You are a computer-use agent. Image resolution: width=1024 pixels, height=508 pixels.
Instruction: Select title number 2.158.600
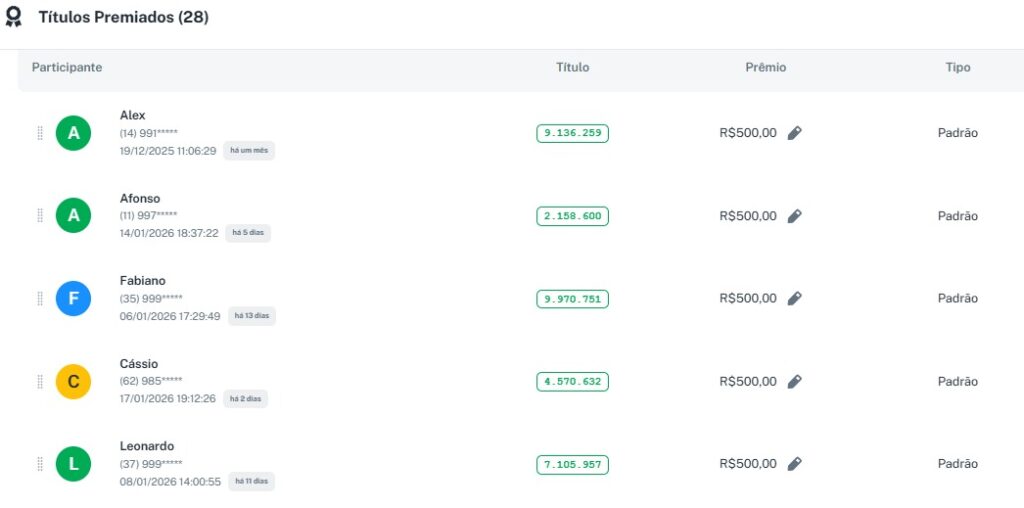pos(572,216)
